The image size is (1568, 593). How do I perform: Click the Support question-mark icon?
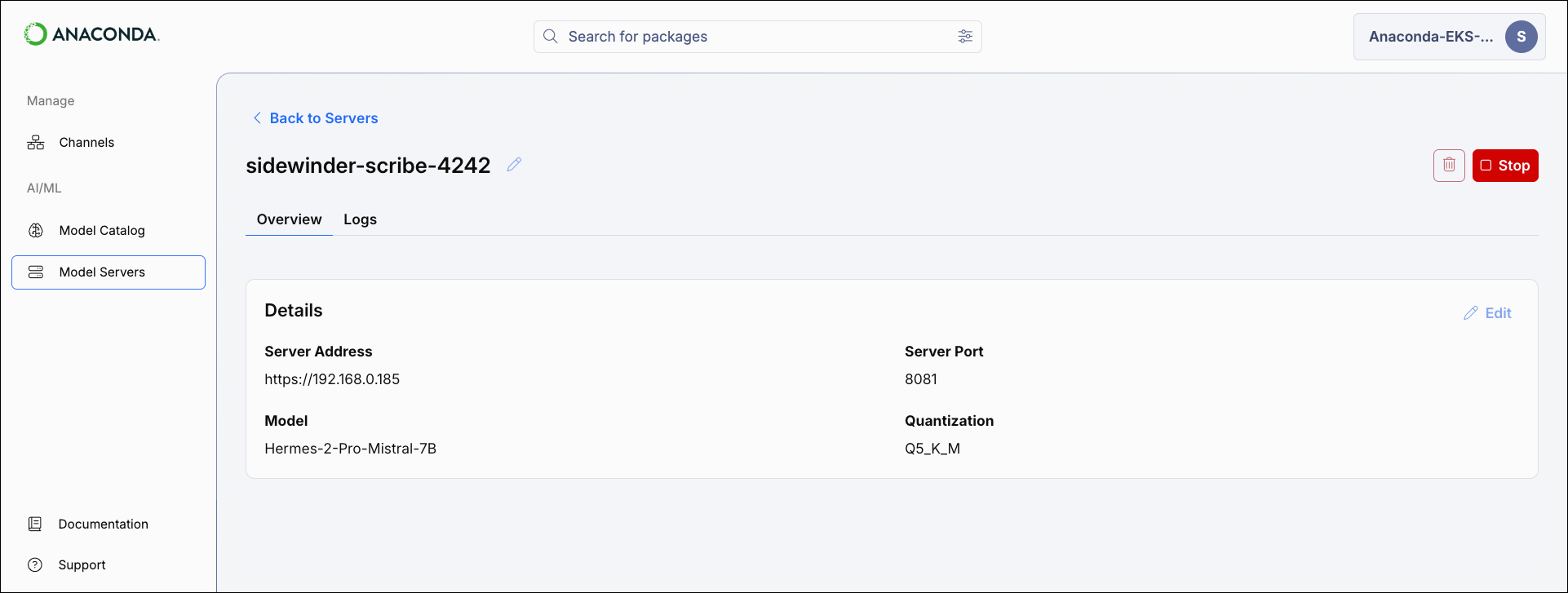tap(35, 564)
